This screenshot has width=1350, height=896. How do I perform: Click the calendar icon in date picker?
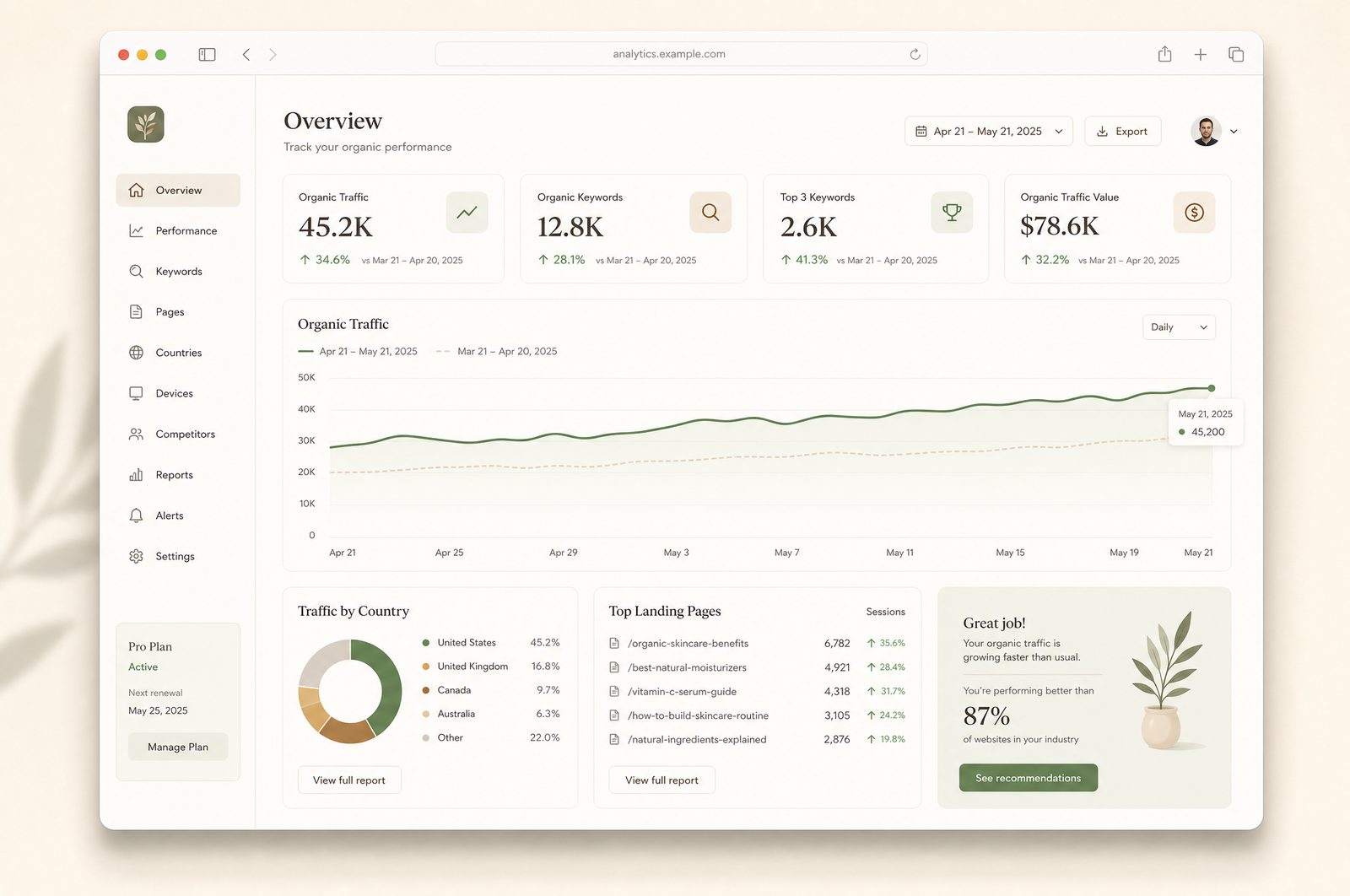pyautogui.click(x=921, y=132)
